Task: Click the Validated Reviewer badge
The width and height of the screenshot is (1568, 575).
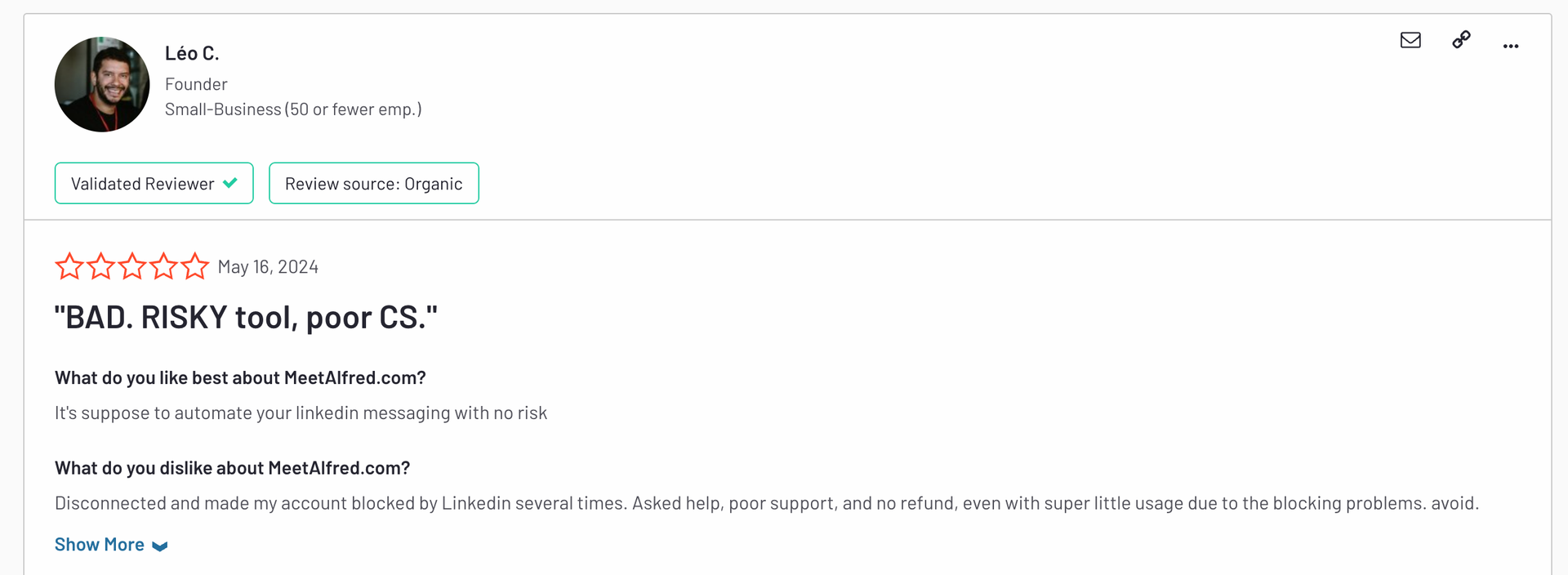Action: pyautogui.click(x=154, y=183)
